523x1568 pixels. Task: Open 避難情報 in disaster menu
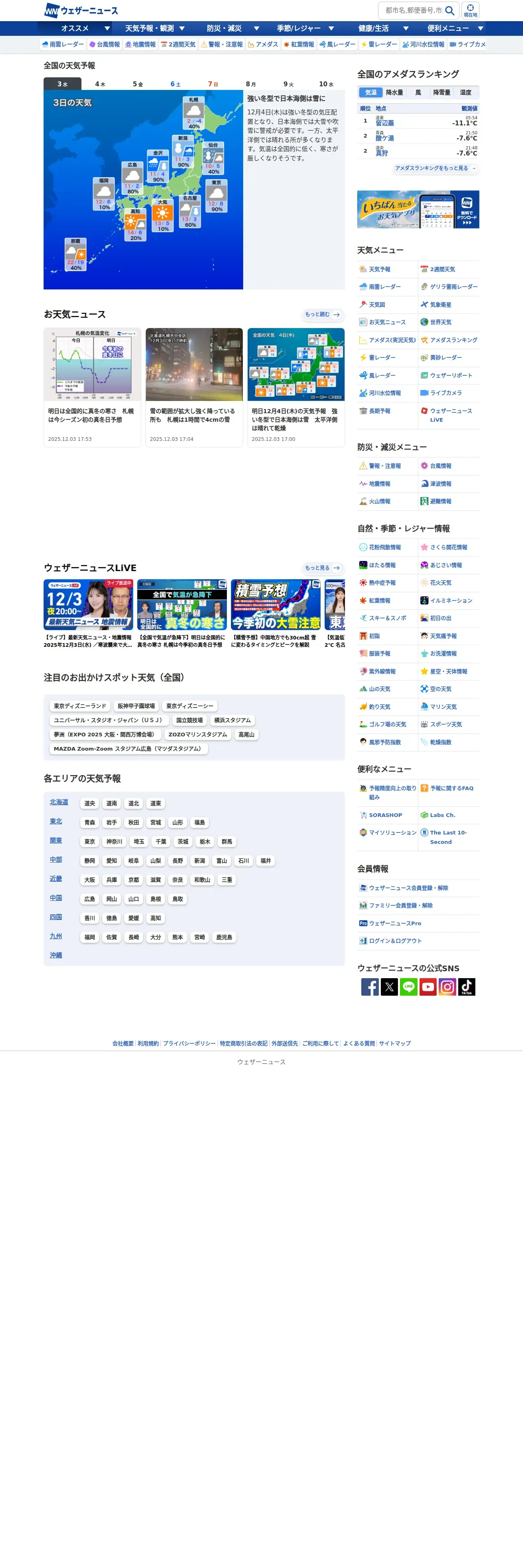click(449, 501)
